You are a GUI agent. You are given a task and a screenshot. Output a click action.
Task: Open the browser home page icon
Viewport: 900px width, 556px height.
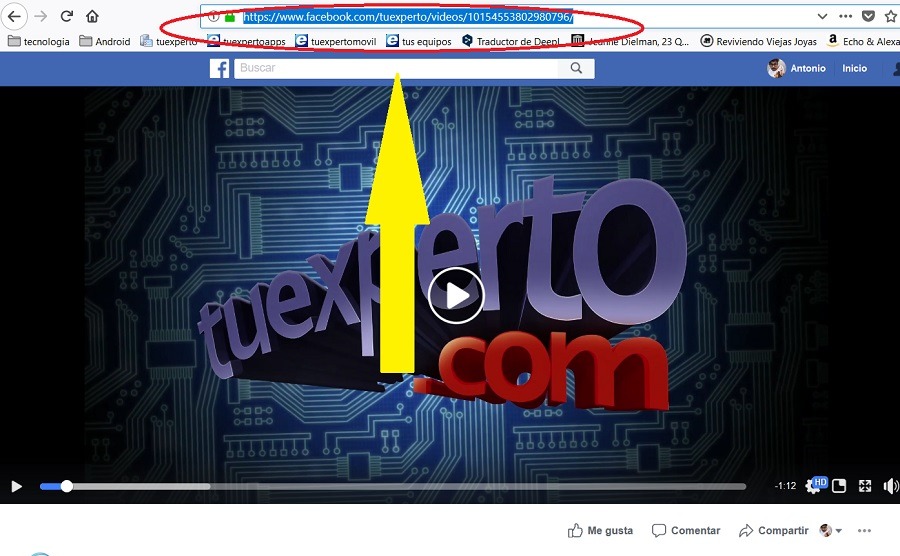coord(92,16)
